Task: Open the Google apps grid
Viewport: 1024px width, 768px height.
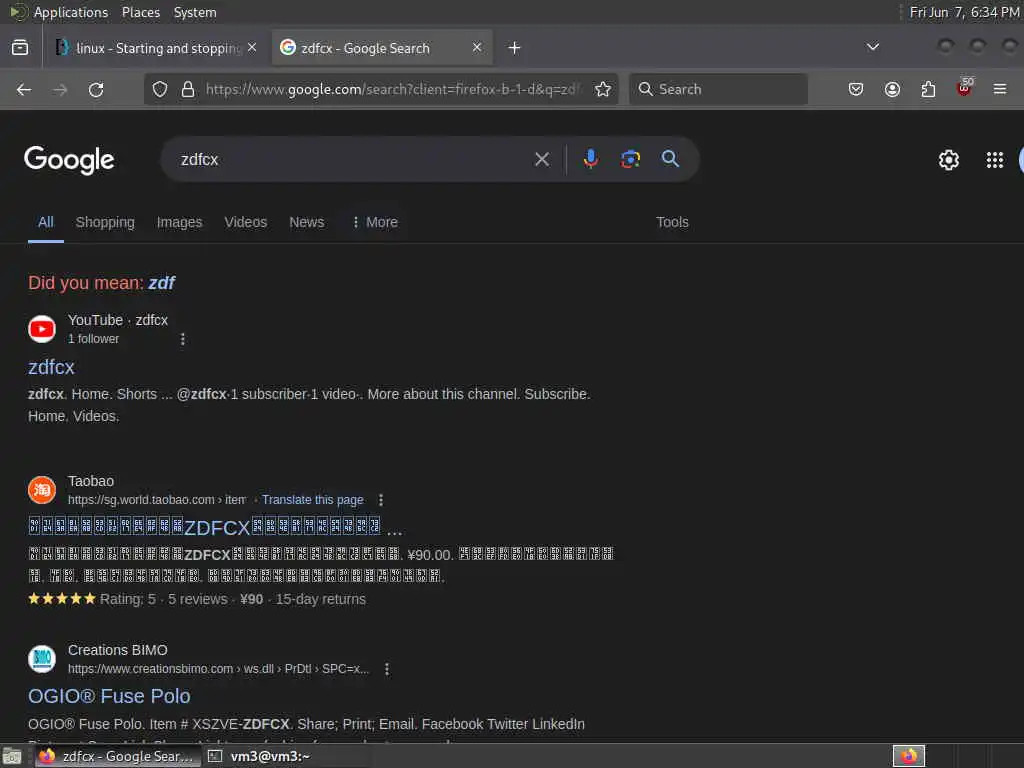Action: coord(995,160)
